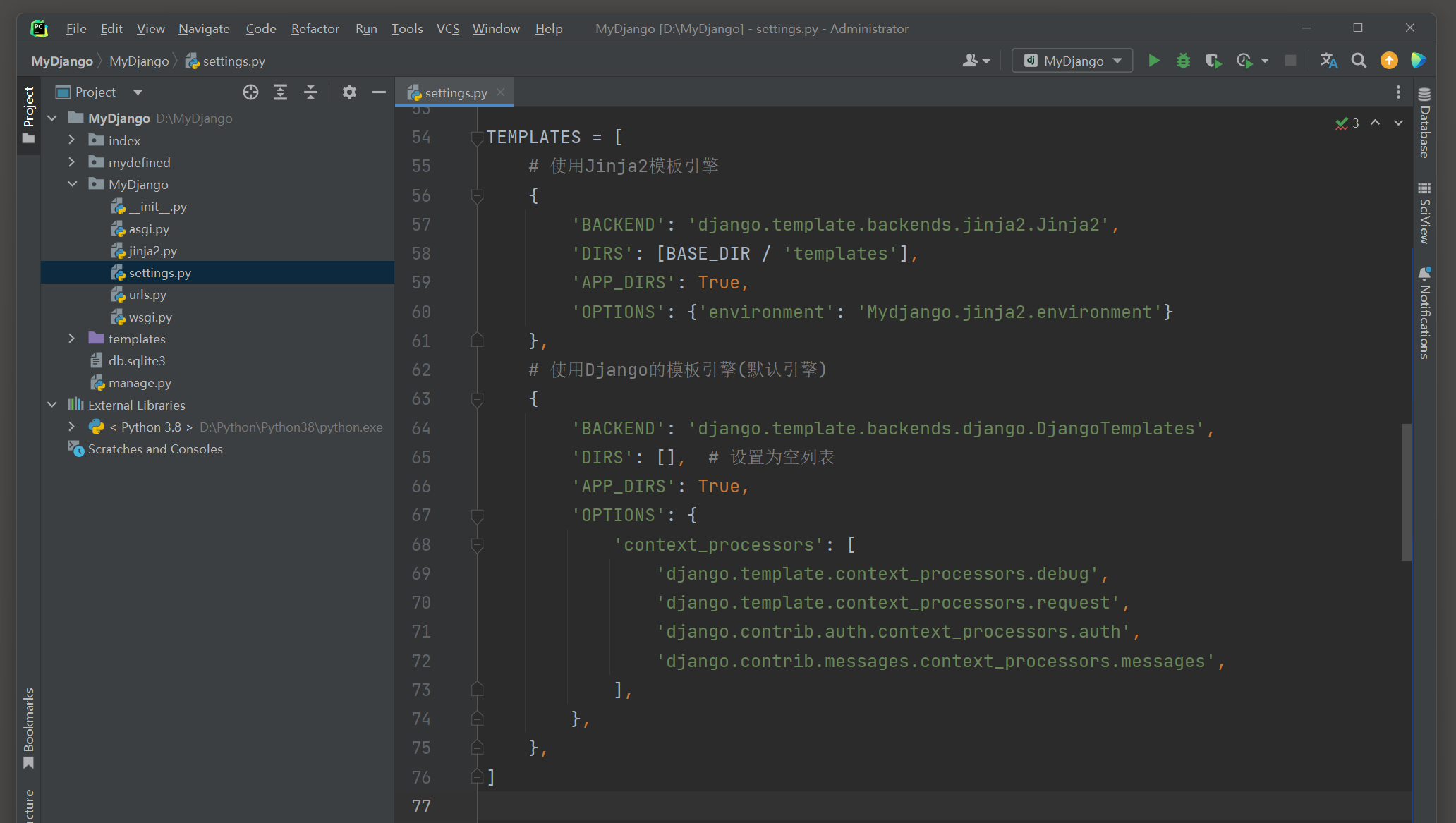Fold the Jinja2 dict at line 56
This screenshot has height=823, width=1456.
click(477, 196)
